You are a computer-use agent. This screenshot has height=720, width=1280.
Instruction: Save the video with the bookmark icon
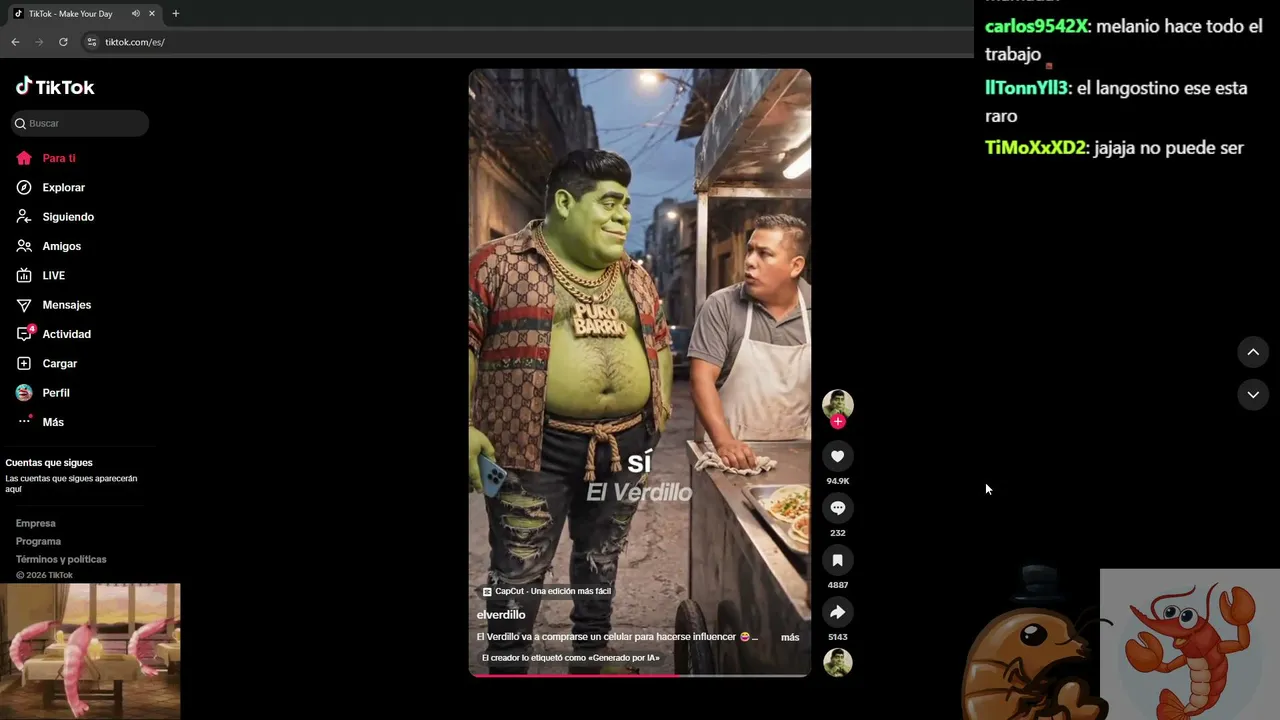838,560
